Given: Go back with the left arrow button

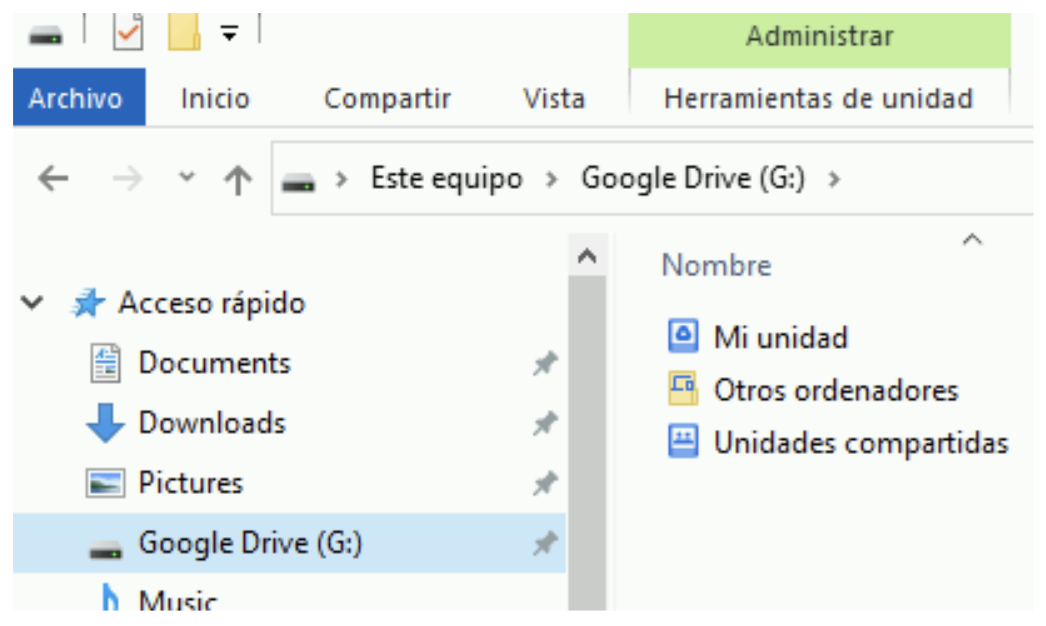Looking at the screenshot, I should [x=52, y=180].
